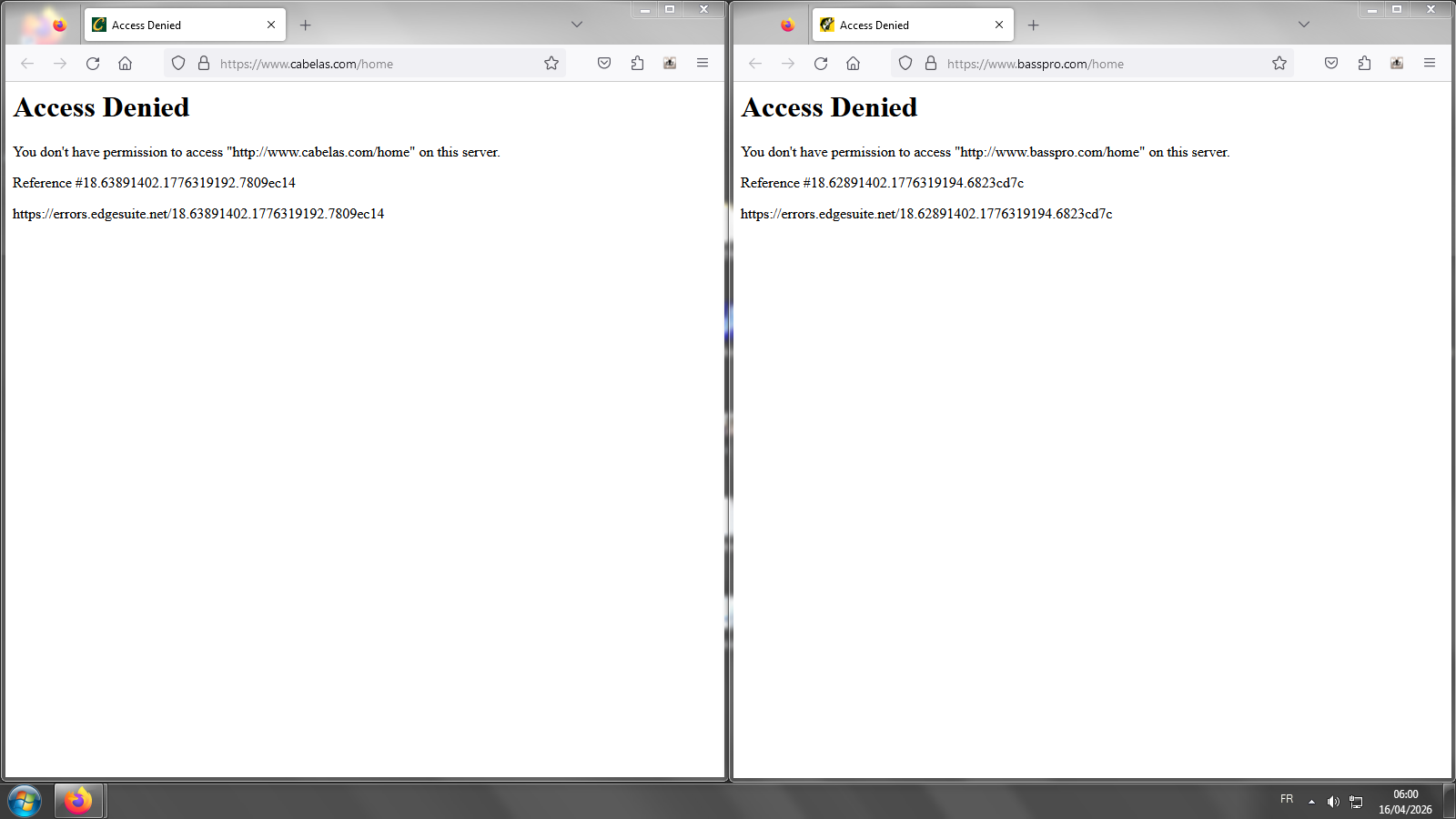This screenshot has width=1456, height=819.
Task: Open a new tab in basspro window
Action: click(x=1033, y=25)
